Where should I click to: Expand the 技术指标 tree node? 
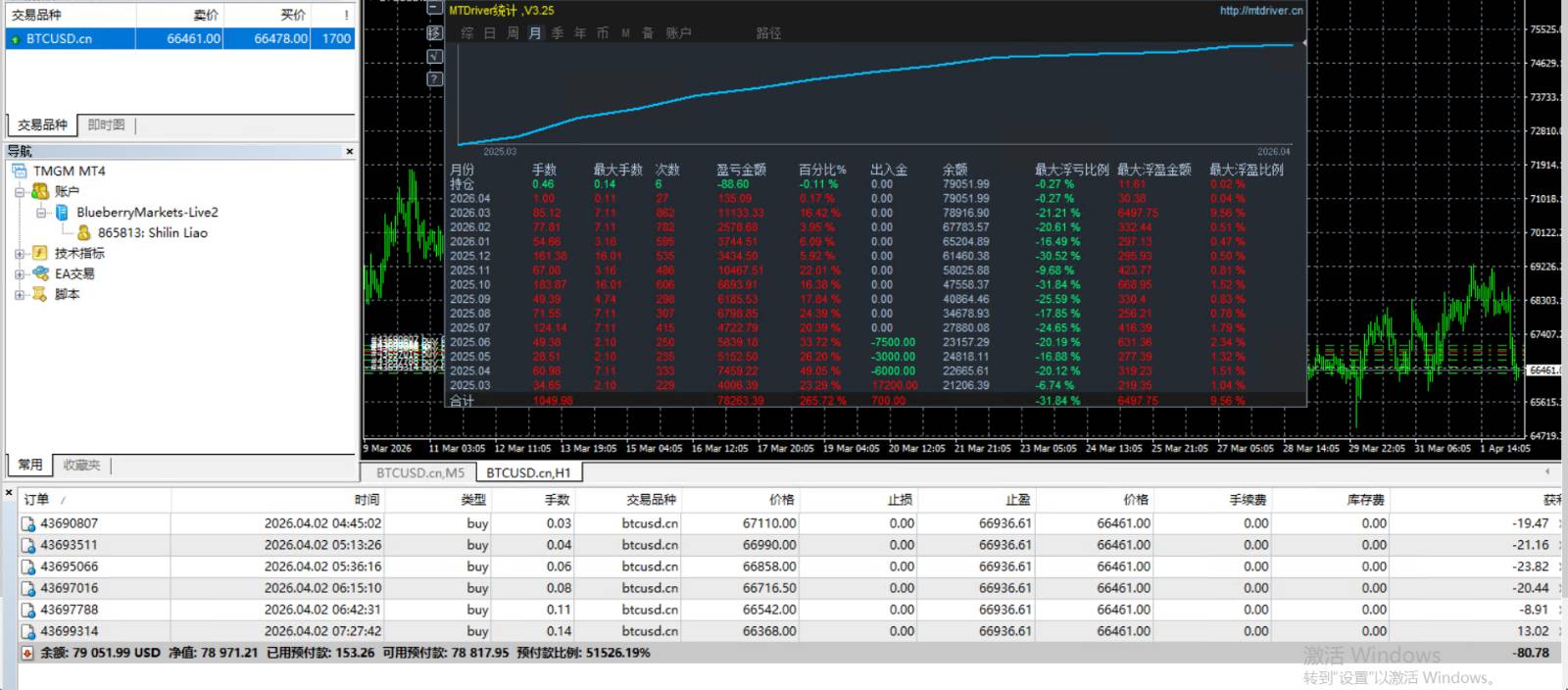coord(19,254)
